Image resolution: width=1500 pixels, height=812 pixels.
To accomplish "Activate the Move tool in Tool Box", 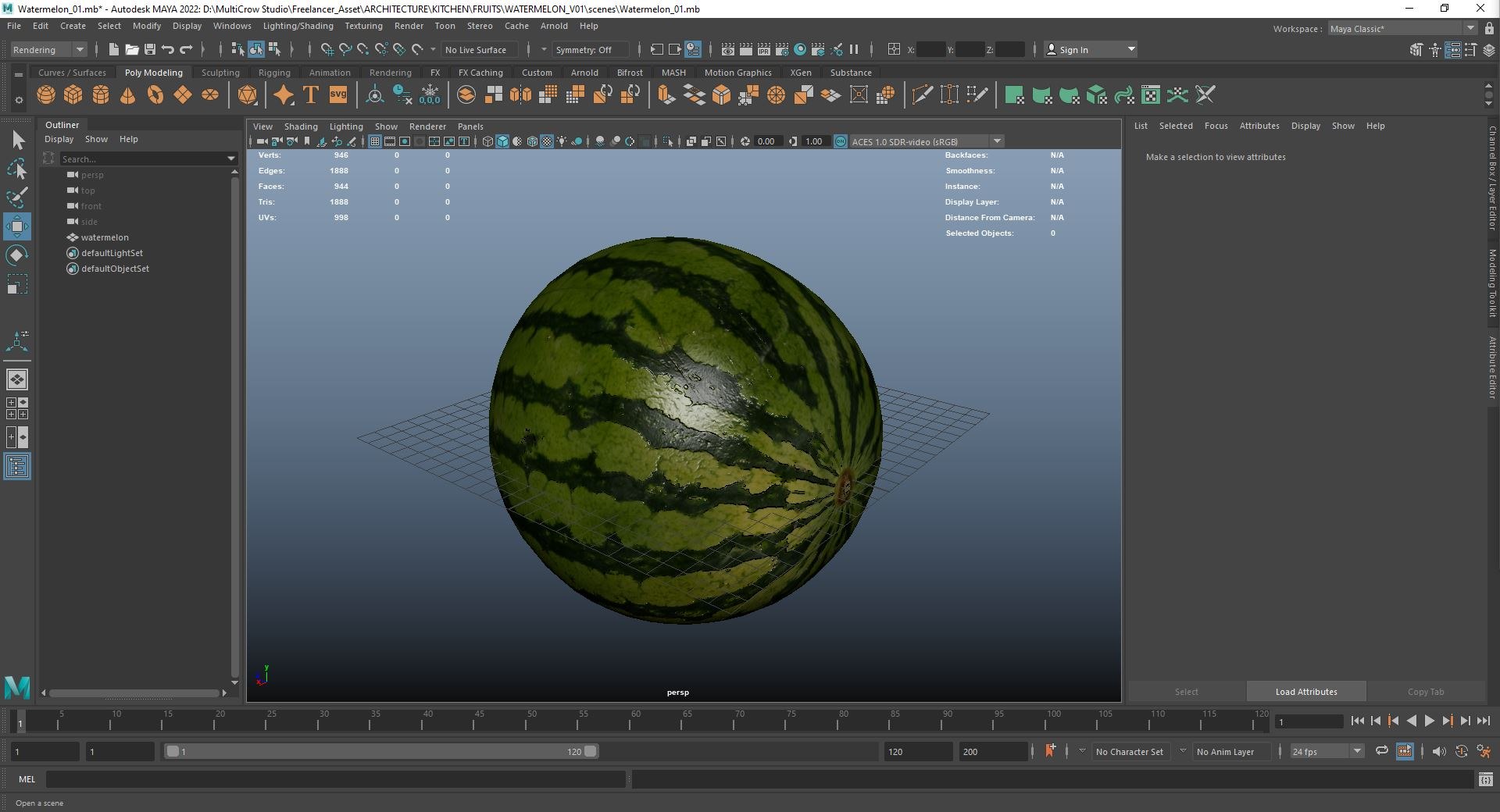I will (17, 226).
